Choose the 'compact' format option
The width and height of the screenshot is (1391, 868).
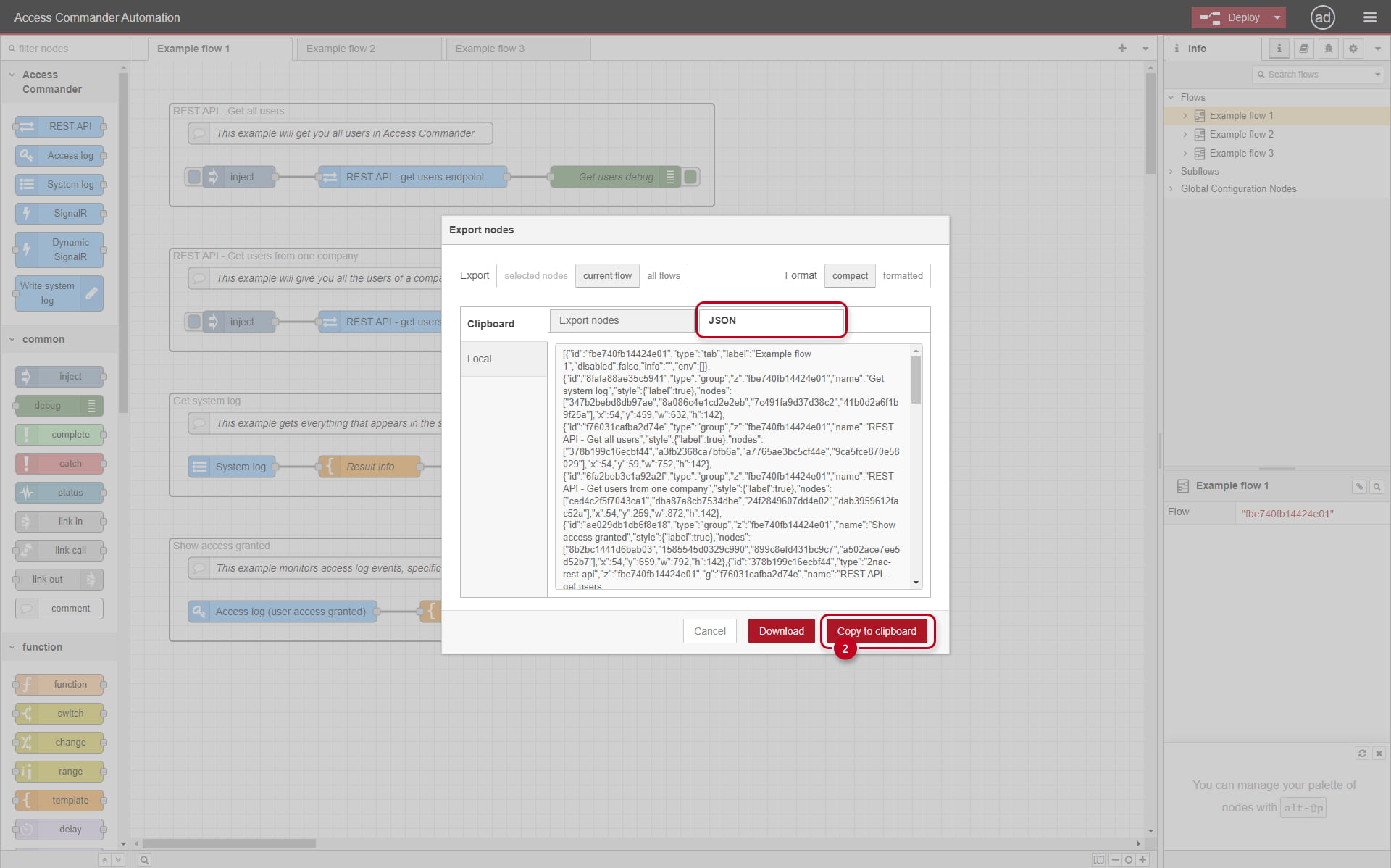[x=850, y=275]
